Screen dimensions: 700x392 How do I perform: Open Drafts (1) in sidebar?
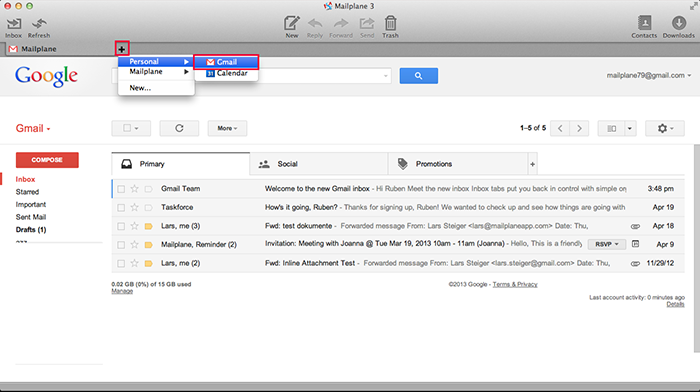pos(31,229)
